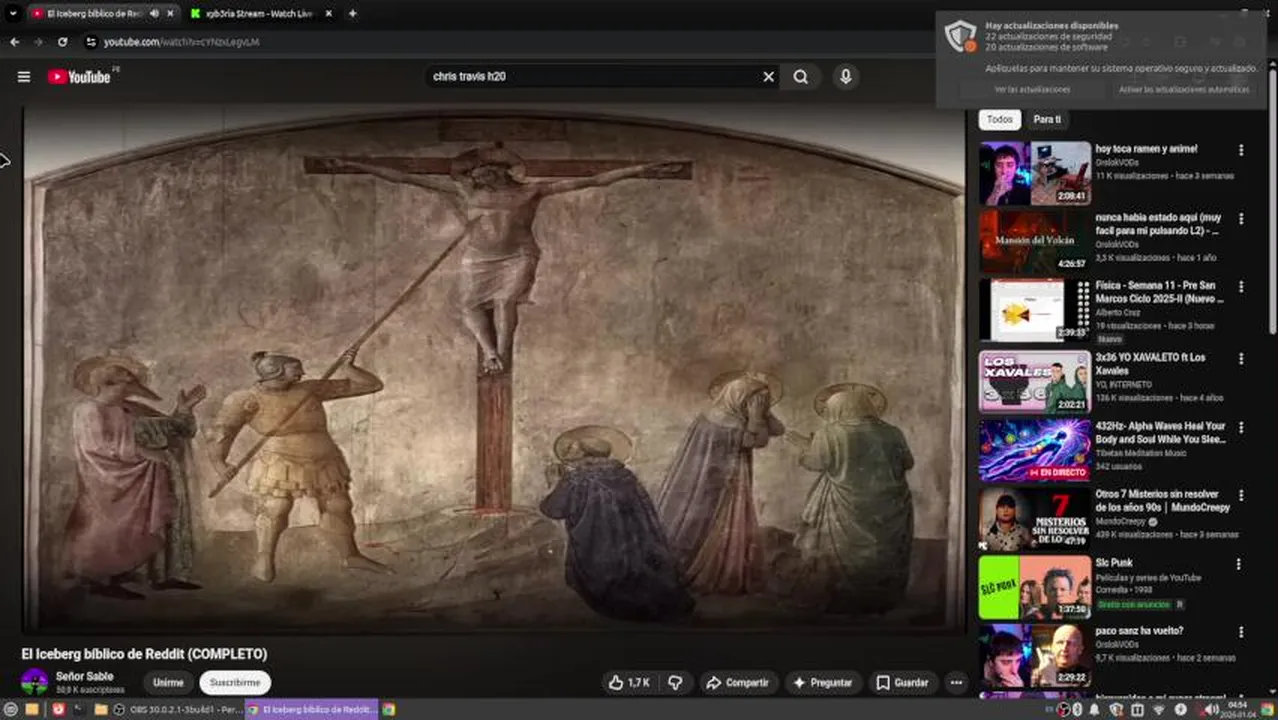Open options for 'nunca habia estado aqui' video
The height and width of the screenshot is (720, 1278).
pyautogui.click(x=1241, y=218)
